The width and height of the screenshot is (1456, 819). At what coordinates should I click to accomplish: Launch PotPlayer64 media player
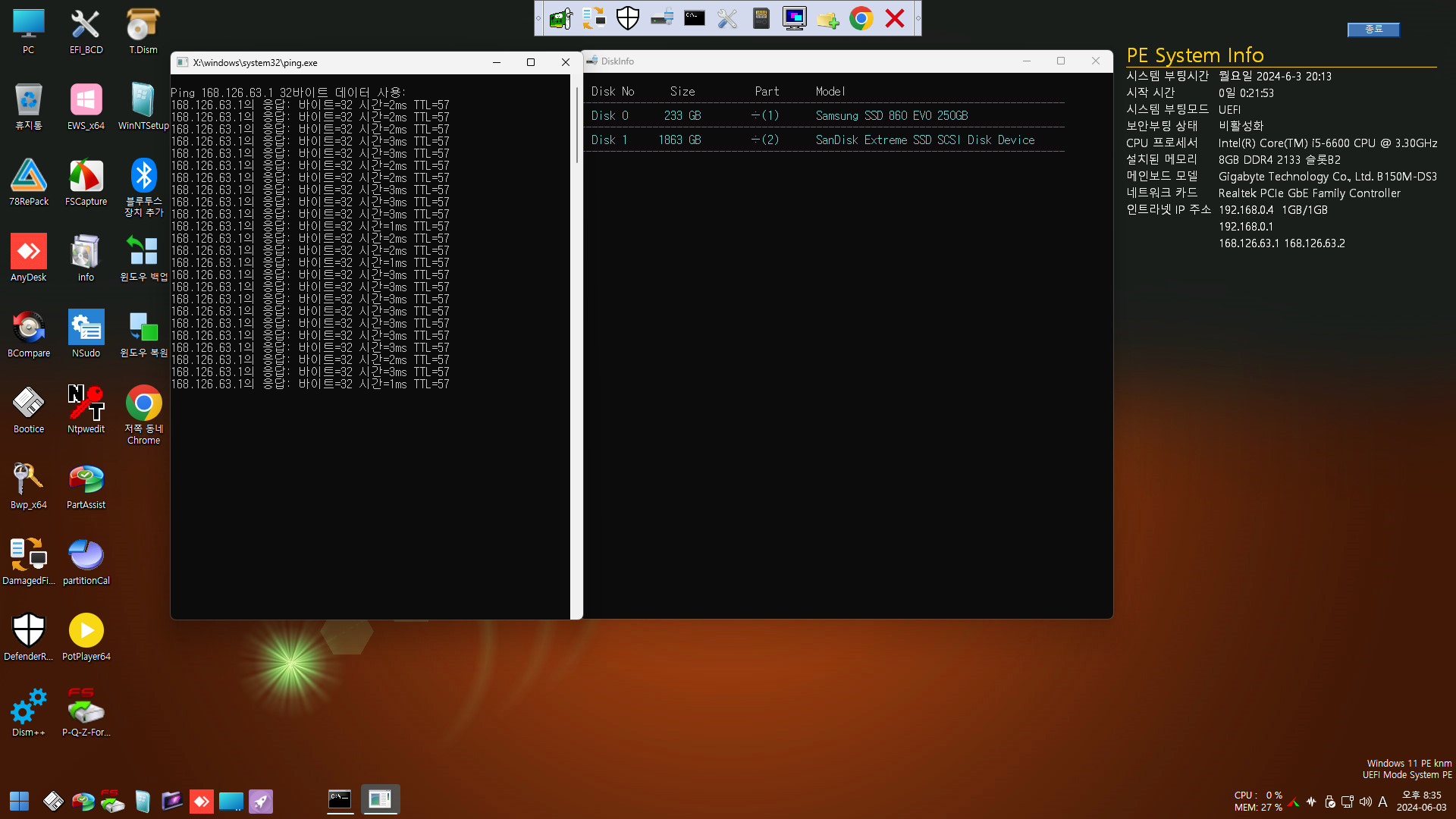[x=86, y=638]
